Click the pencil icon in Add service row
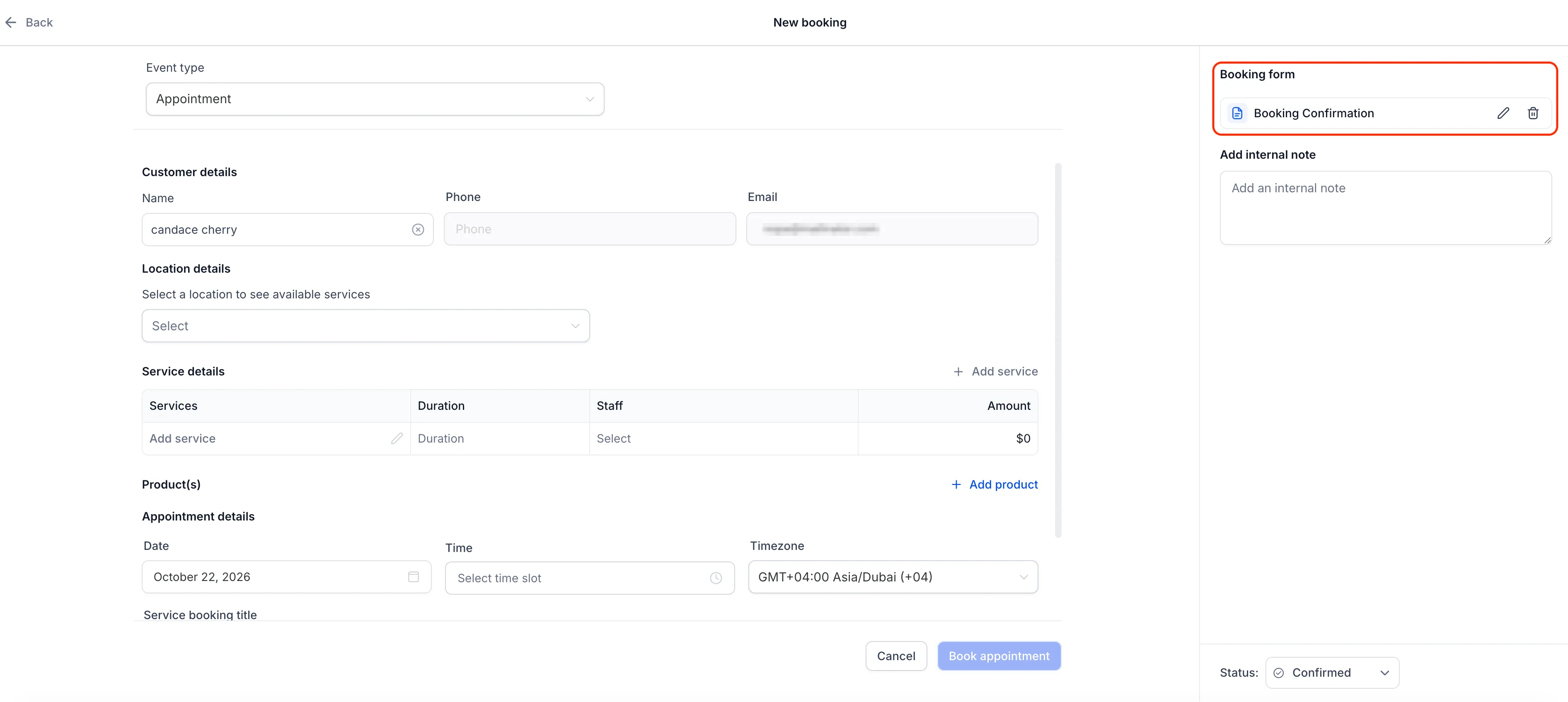This screenshot has height=702, width=1568. click(x=397, y=438)
